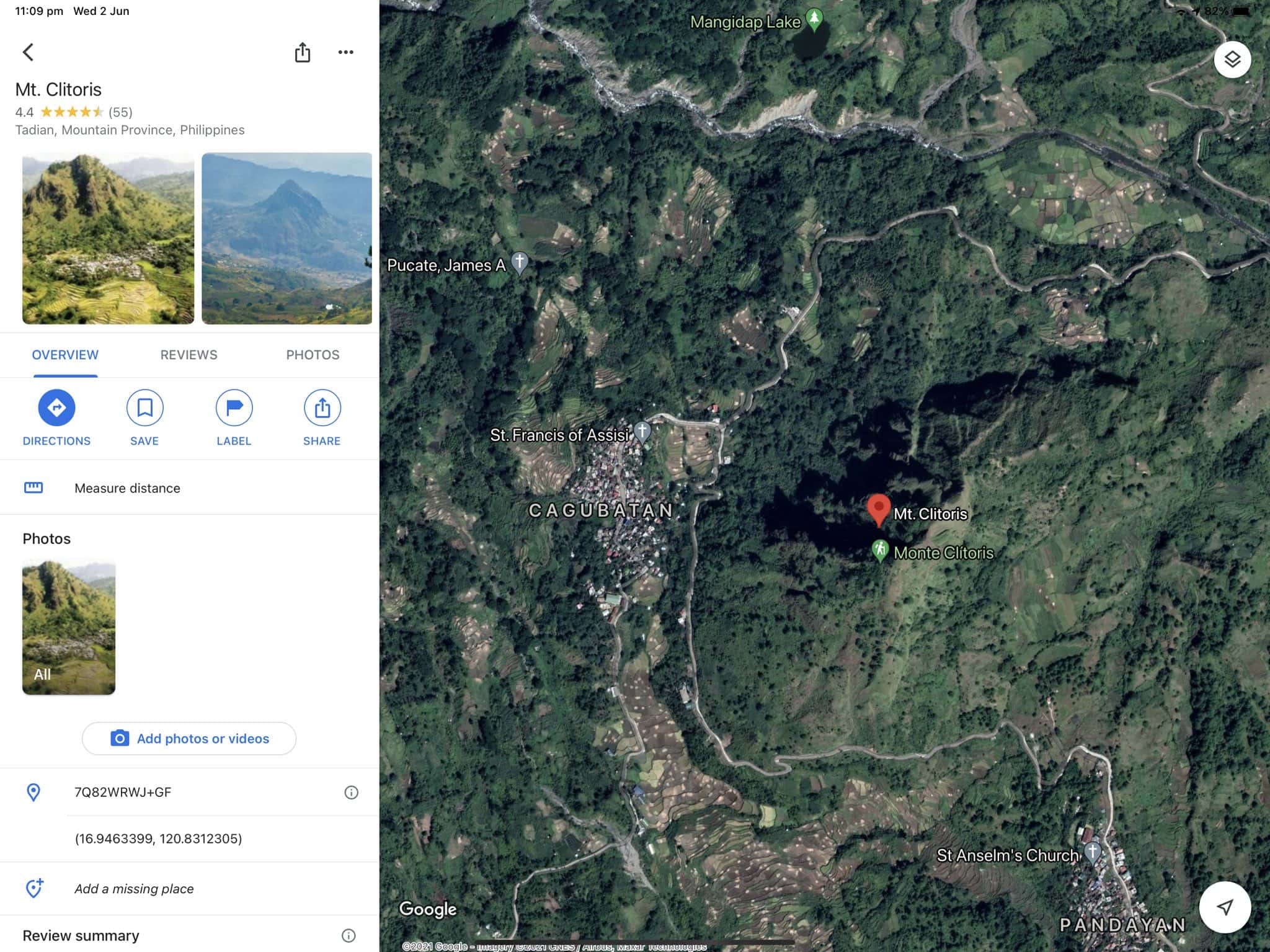Tap the camera icon in Add photos
1270x952 pixels.
pos(120,738)
